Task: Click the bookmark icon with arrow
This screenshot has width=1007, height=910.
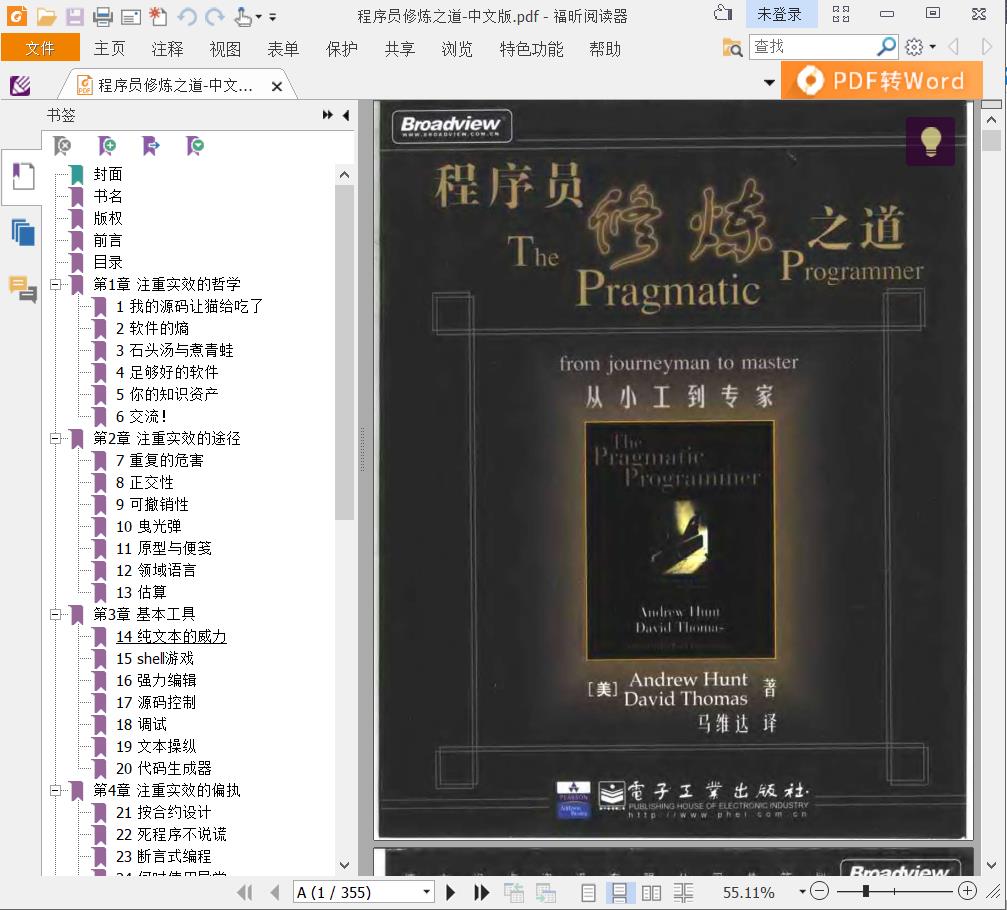Action: pos(151,146)
